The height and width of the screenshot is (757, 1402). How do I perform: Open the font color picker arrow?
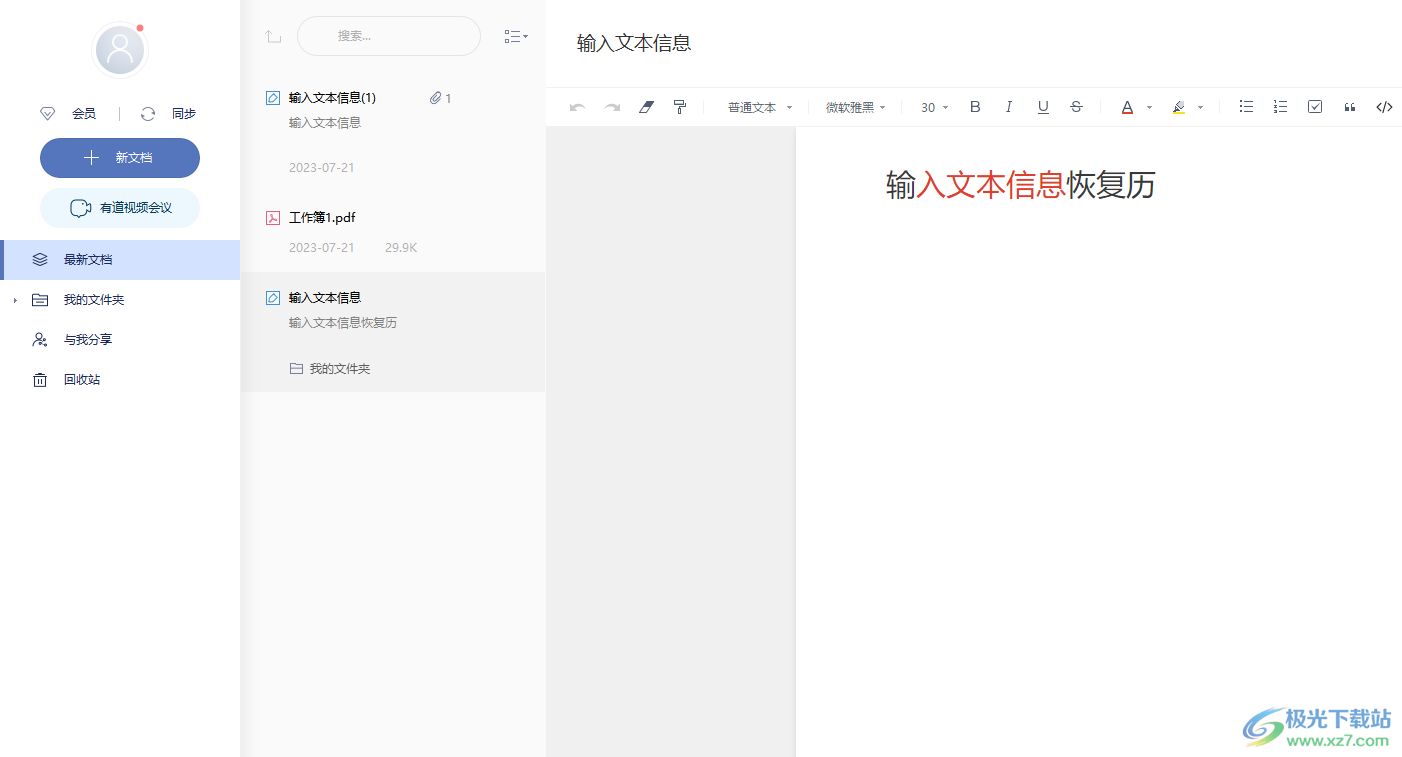[x=1149, y=107]
